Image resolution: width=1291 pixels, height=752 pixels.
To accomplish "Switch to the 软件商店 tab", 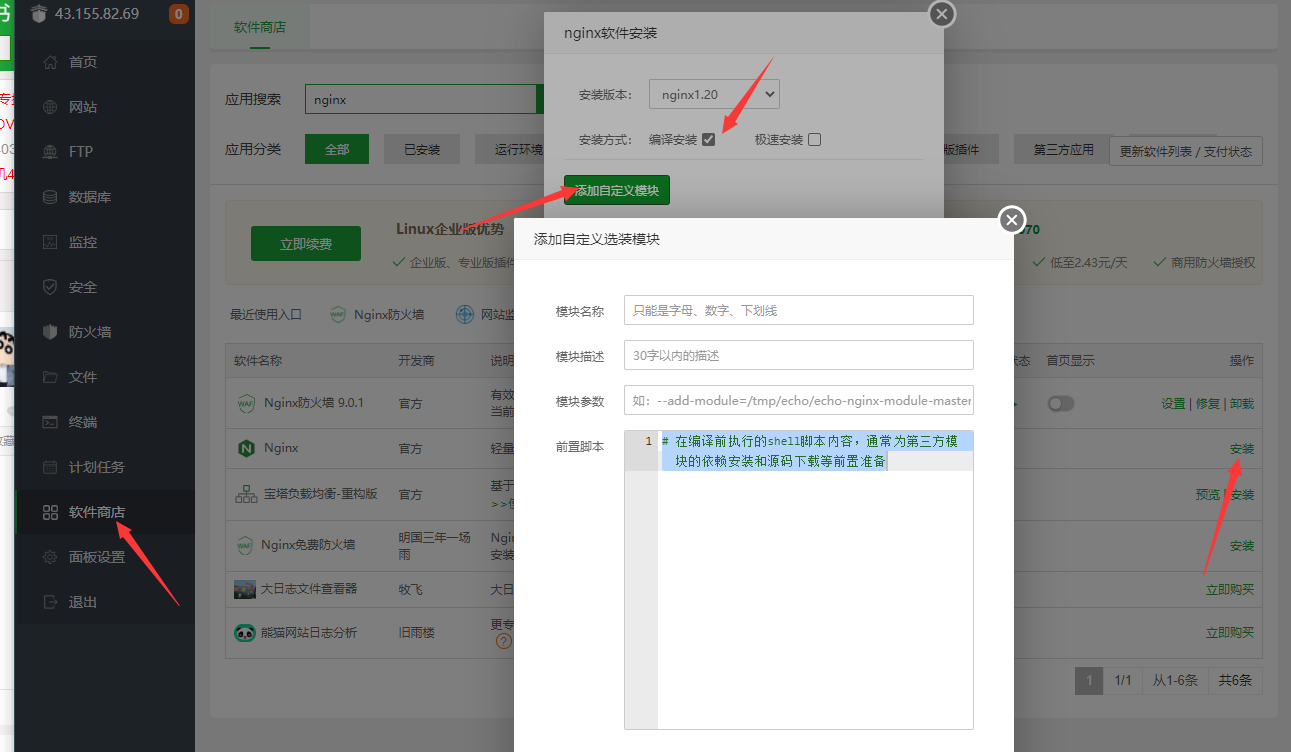I will tap(260, 27).
